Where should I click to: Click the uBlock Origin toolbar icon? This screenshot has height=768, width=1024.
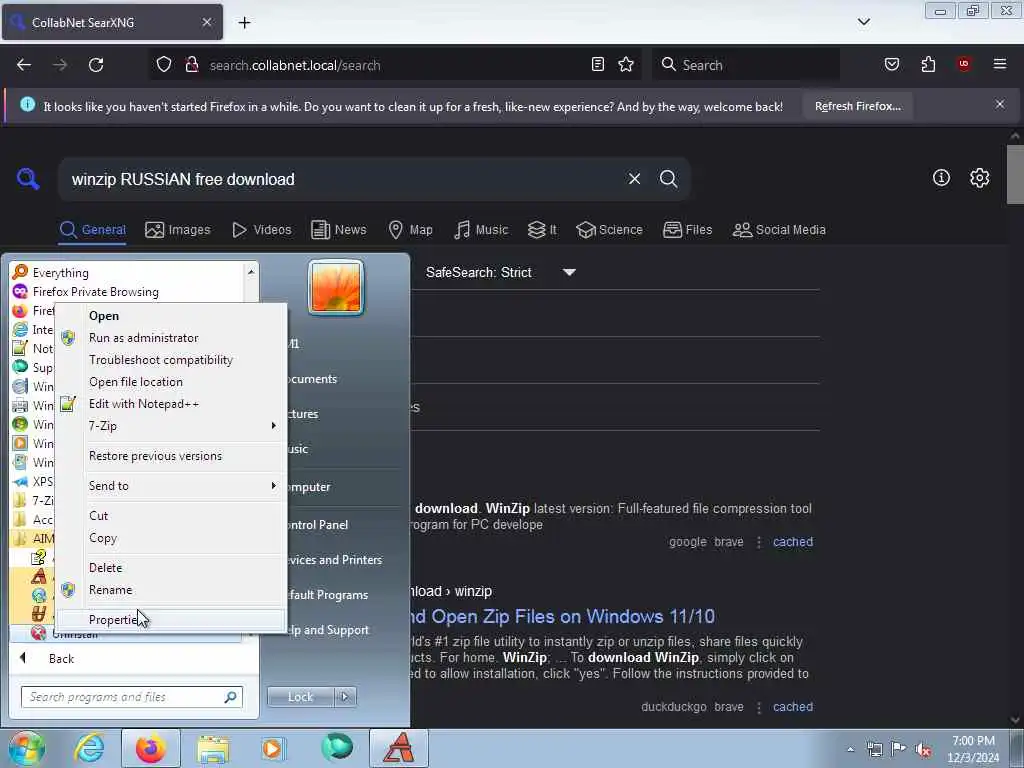(x=963, y=64)
